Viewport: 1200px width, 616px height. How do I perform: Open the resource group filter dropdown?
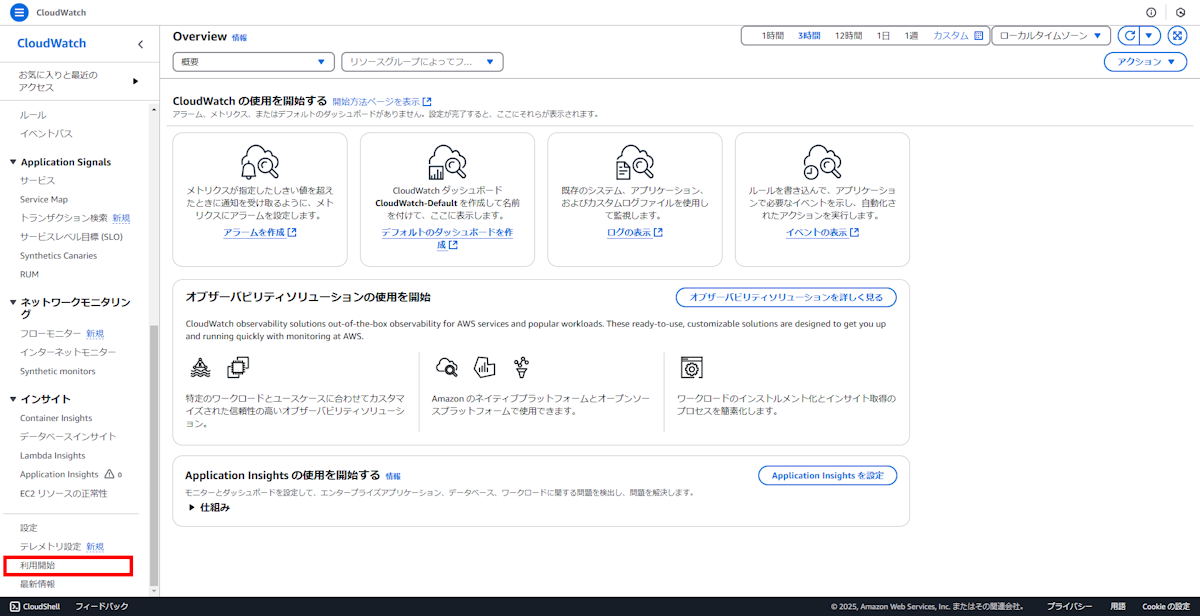[422, 62]
